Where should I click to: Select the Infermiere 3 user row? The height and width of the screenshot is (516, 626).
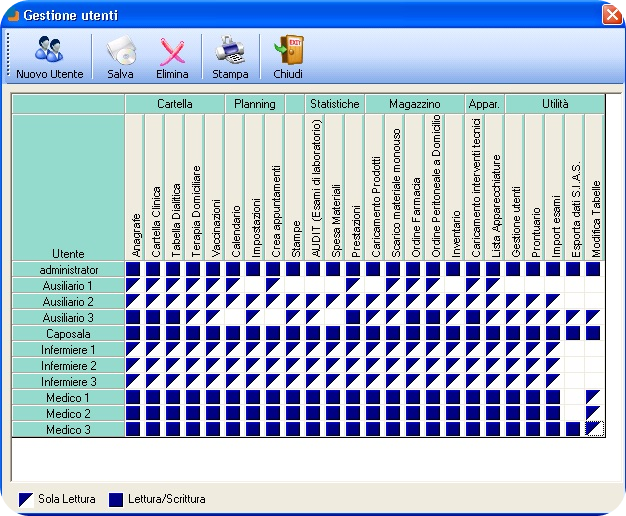[68, 381]
